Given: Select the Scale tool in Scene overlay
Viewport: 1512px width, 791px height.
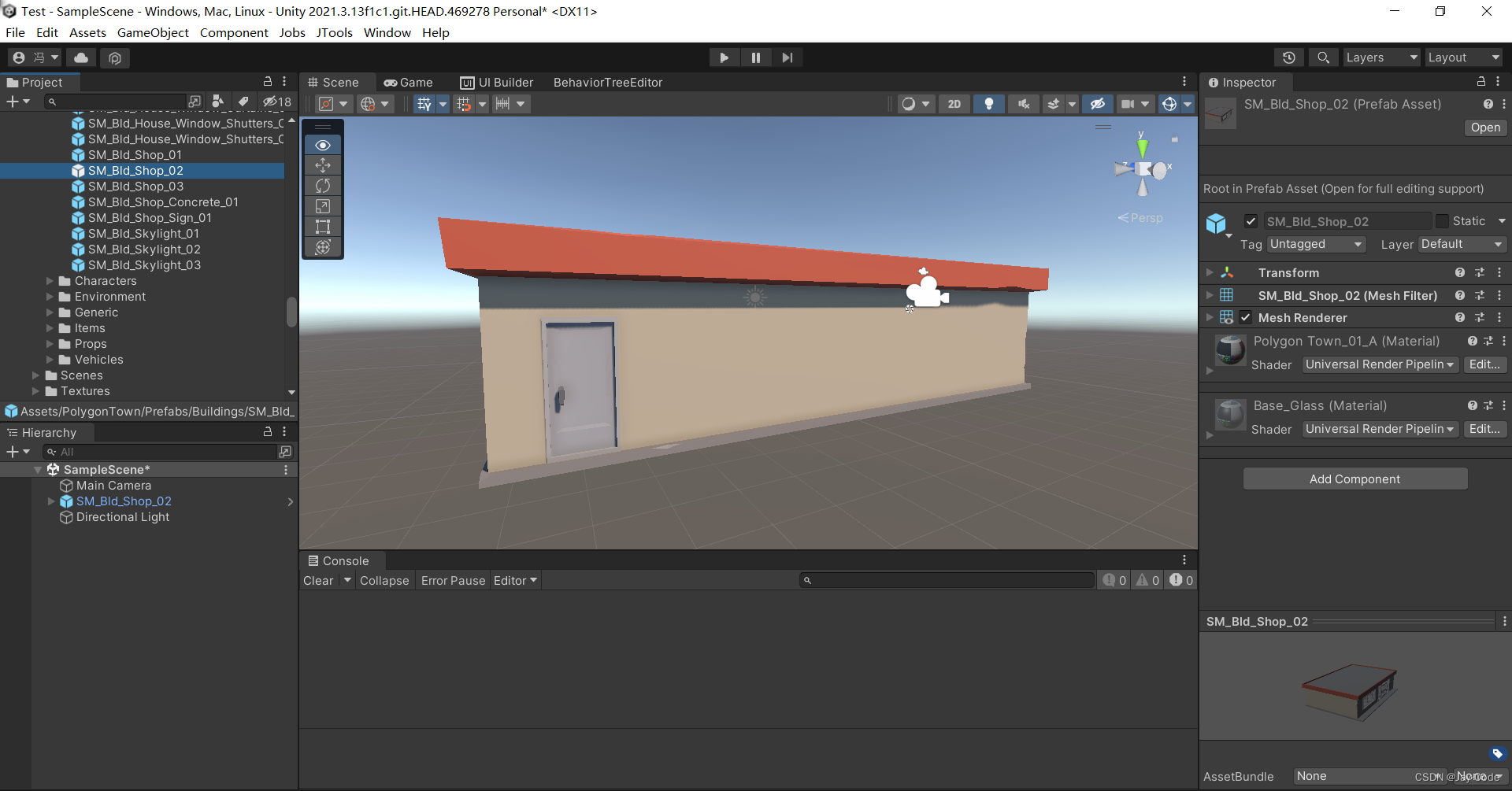Looking at the screenshot, I should 323,206.
